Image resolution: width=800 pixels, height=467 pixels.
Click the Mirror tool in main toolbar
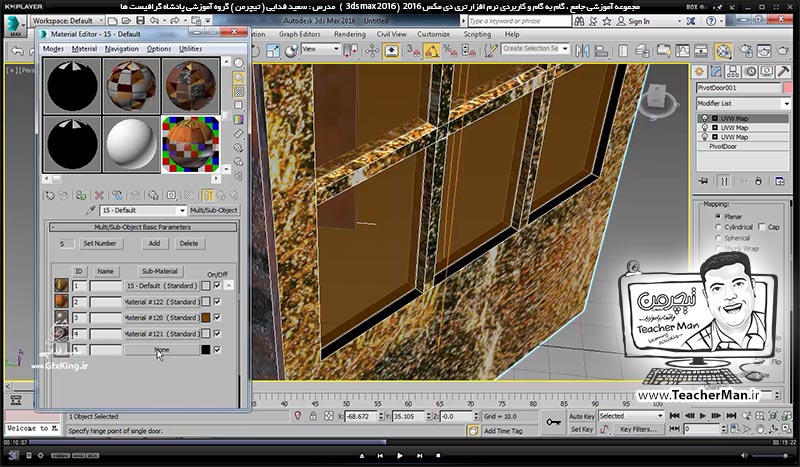coord(582,51)
